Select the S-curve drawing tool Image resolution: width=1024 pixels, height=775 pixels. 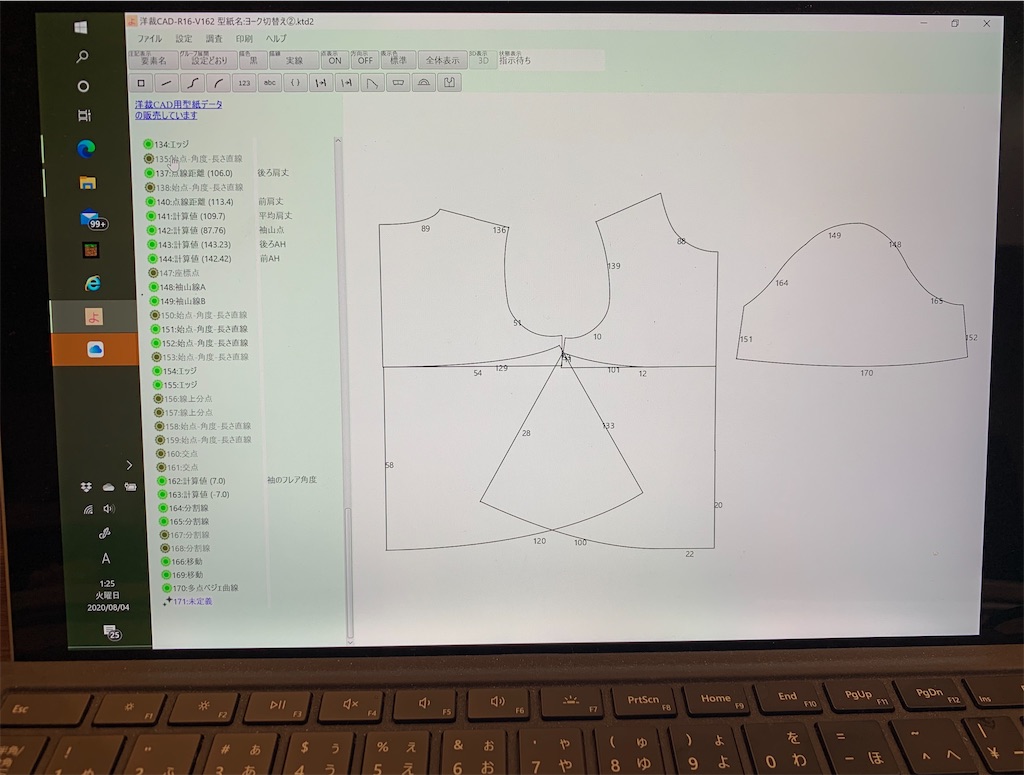click(x=193, y=83)
